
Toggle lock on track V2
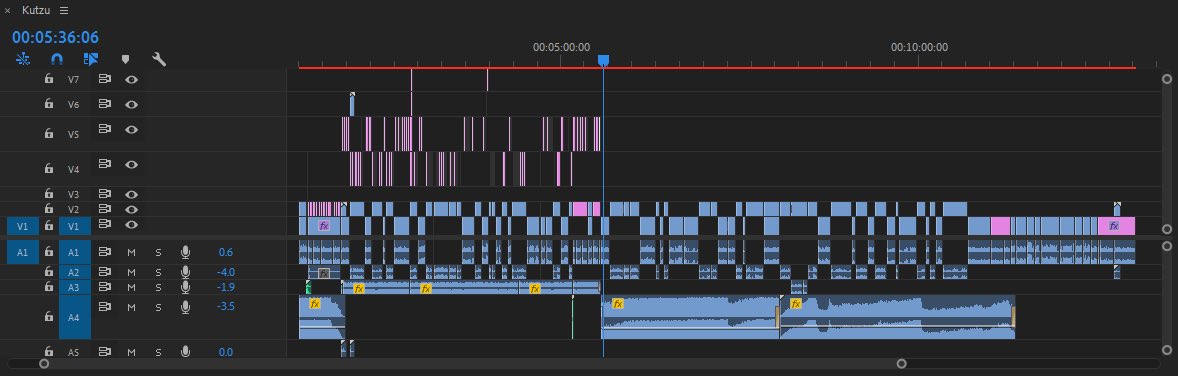(x=49, y=208)
